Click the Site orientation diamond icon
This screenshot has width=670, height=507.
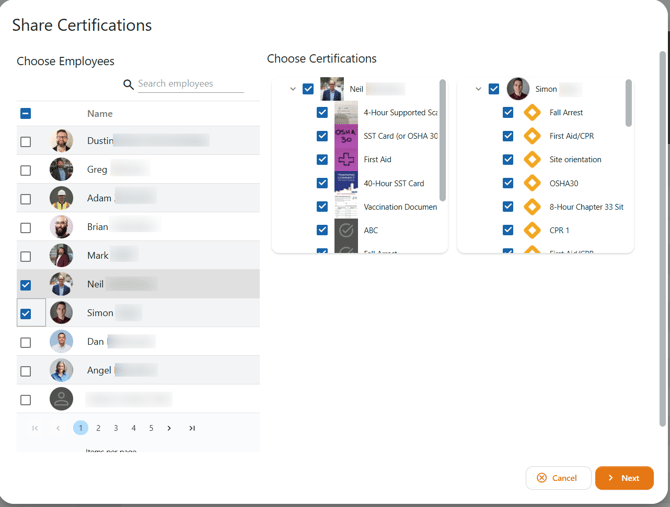(x=532, y=159)
